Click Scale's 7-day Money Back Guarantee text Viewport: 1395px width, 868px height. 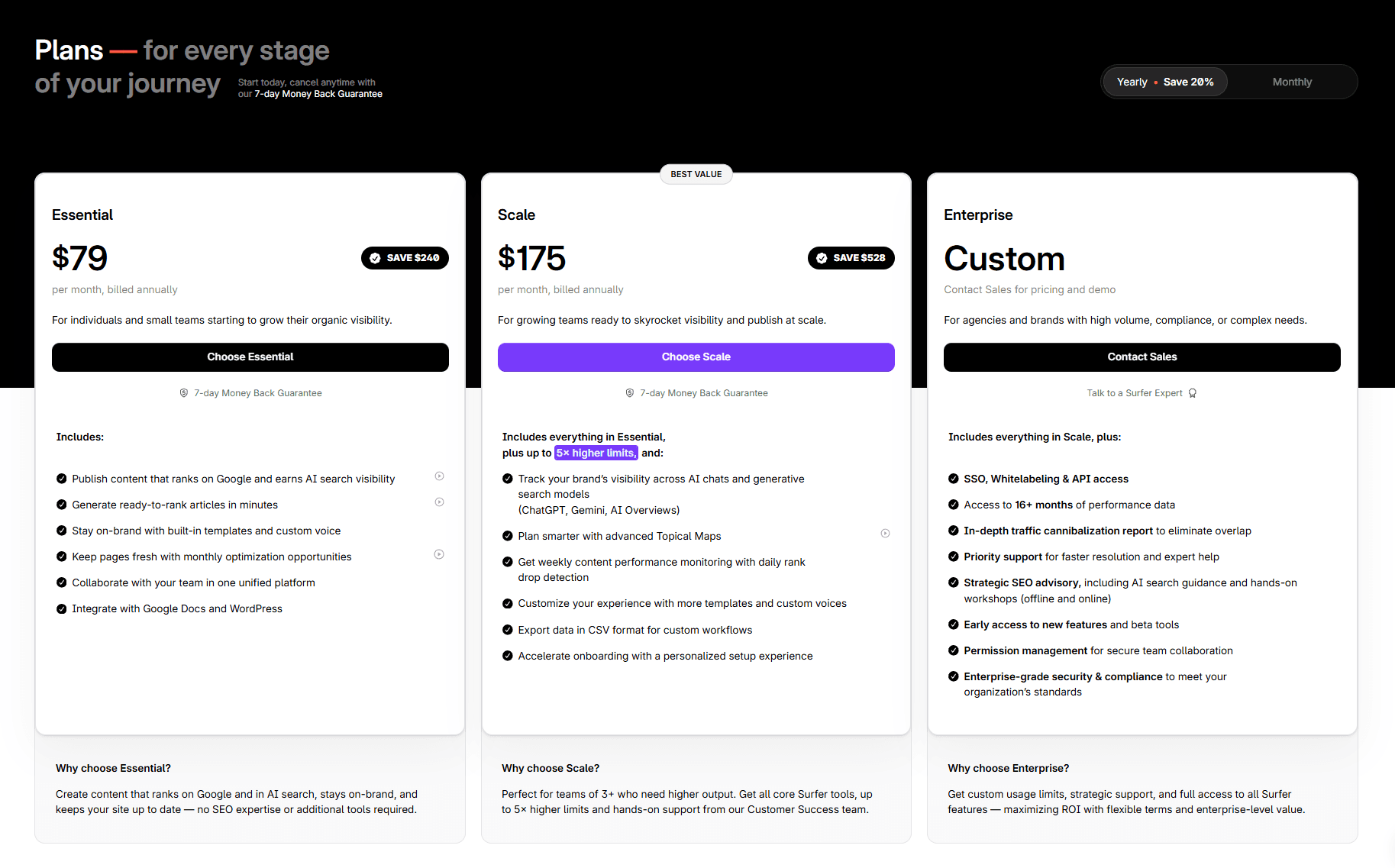pos(704,393)
